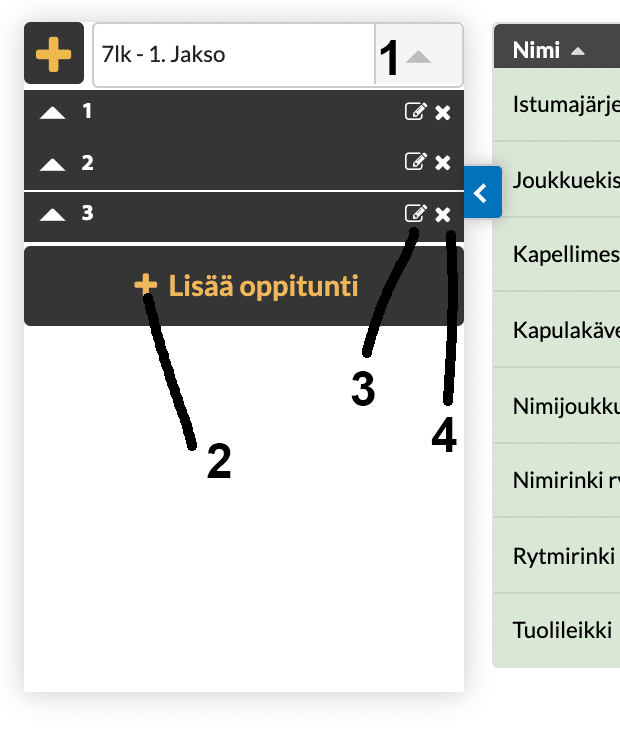The image size is (620, 742).
Task: Delete lesson 1 using the X icon
Action: [443, 112]
